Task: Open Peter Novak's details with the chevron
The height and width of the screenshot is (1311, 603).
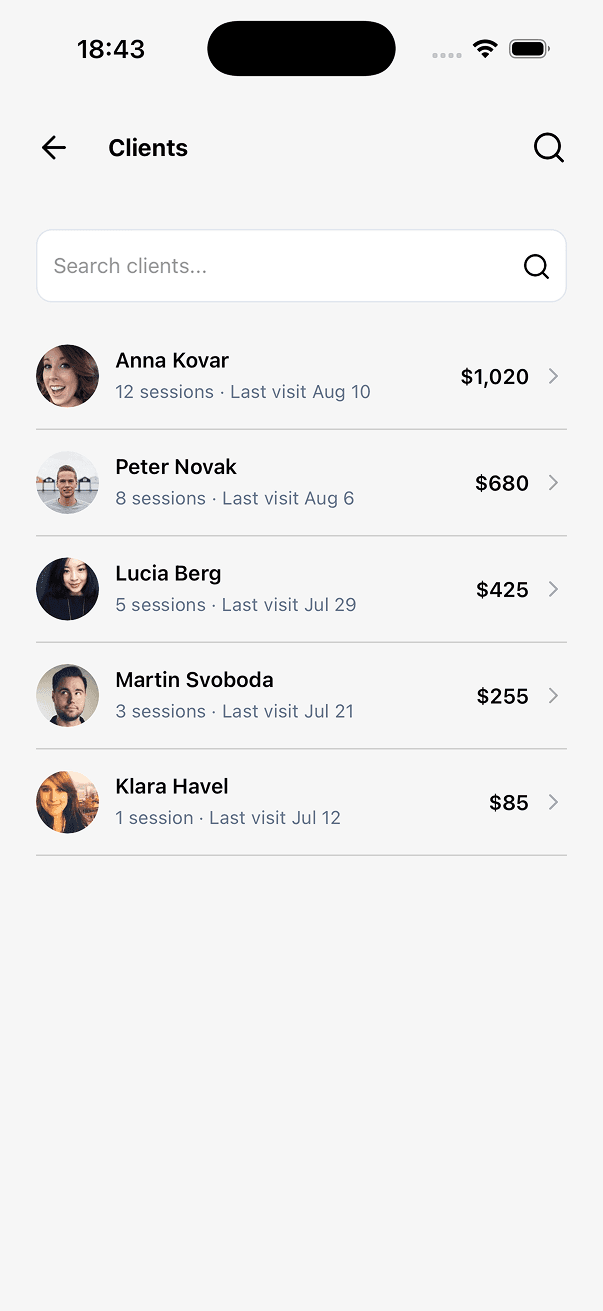Action: [x=554, y=483]
